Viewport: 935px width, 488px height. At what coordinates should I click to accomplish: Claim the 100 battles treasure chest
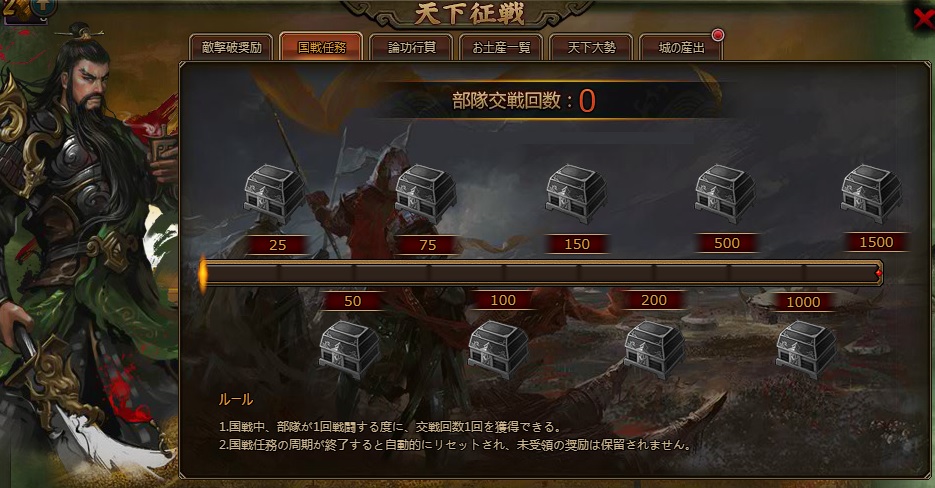499,350
